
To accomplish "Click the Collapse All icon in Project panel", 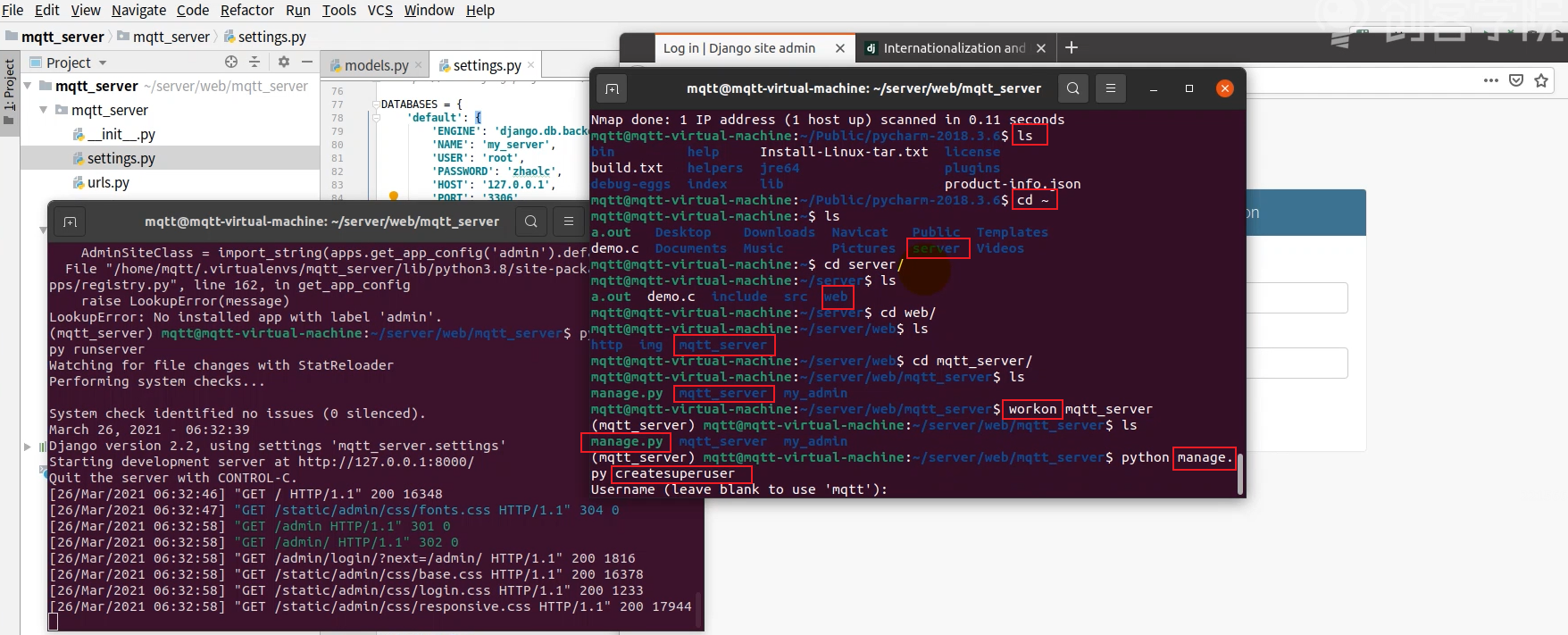I will point(254,62).
